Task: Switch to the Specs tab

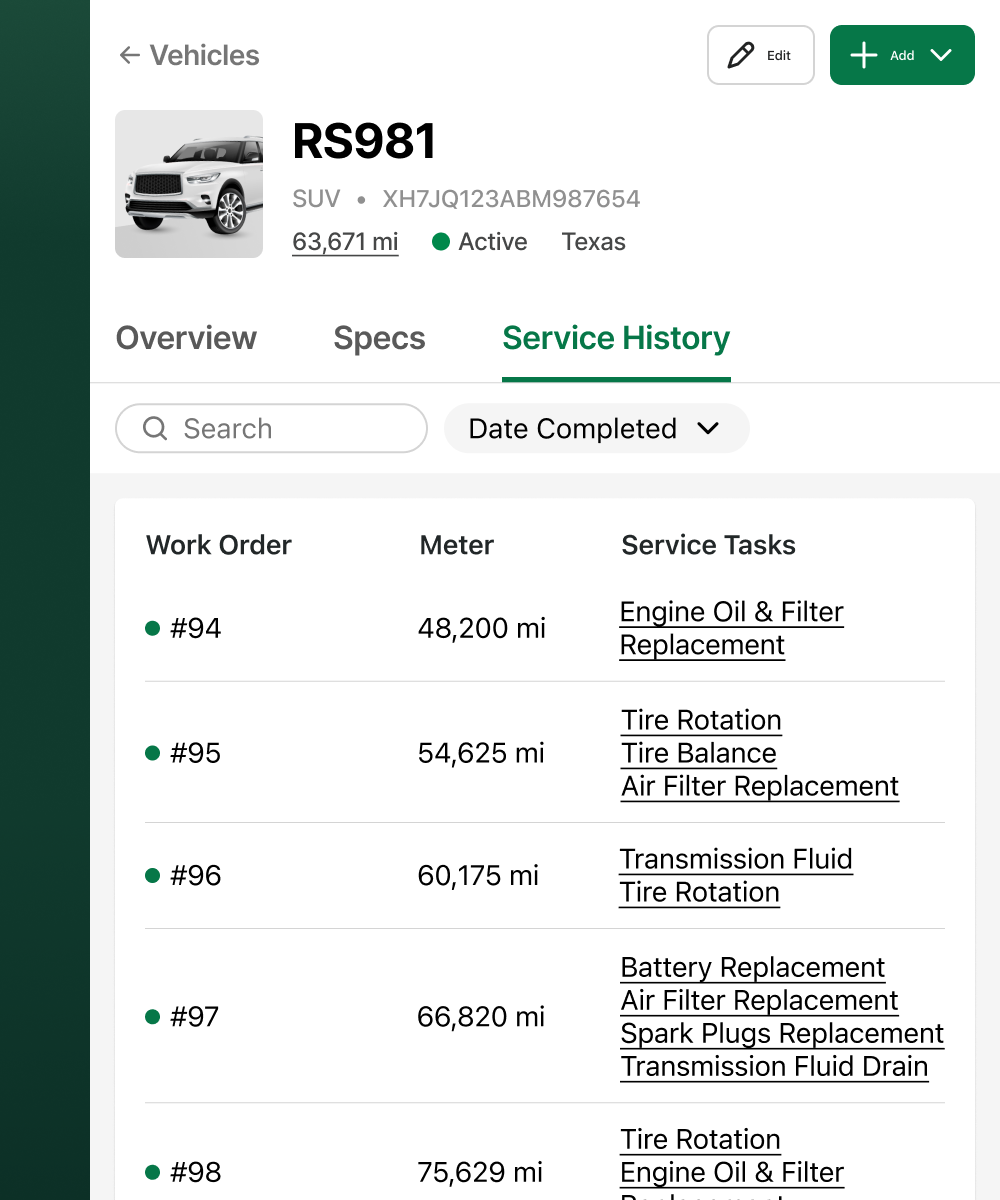Action: pyautogui.click(x=379, y=339)
